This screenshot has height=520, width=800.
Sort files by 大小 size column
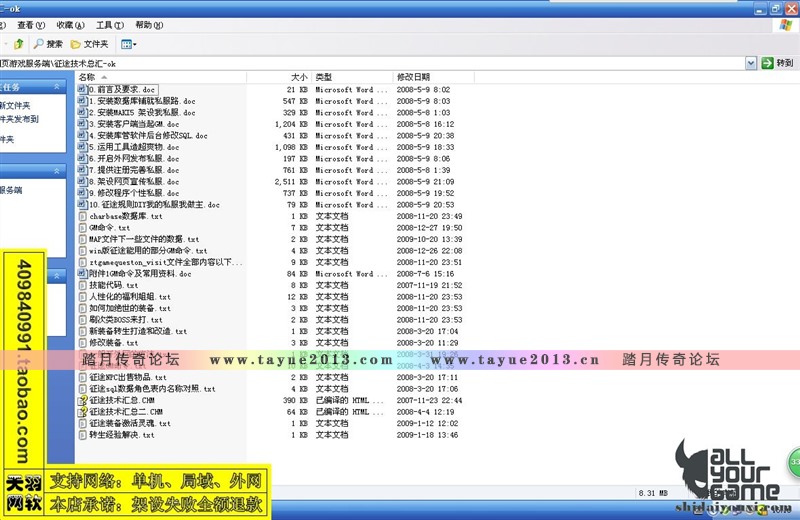point(298,77)
